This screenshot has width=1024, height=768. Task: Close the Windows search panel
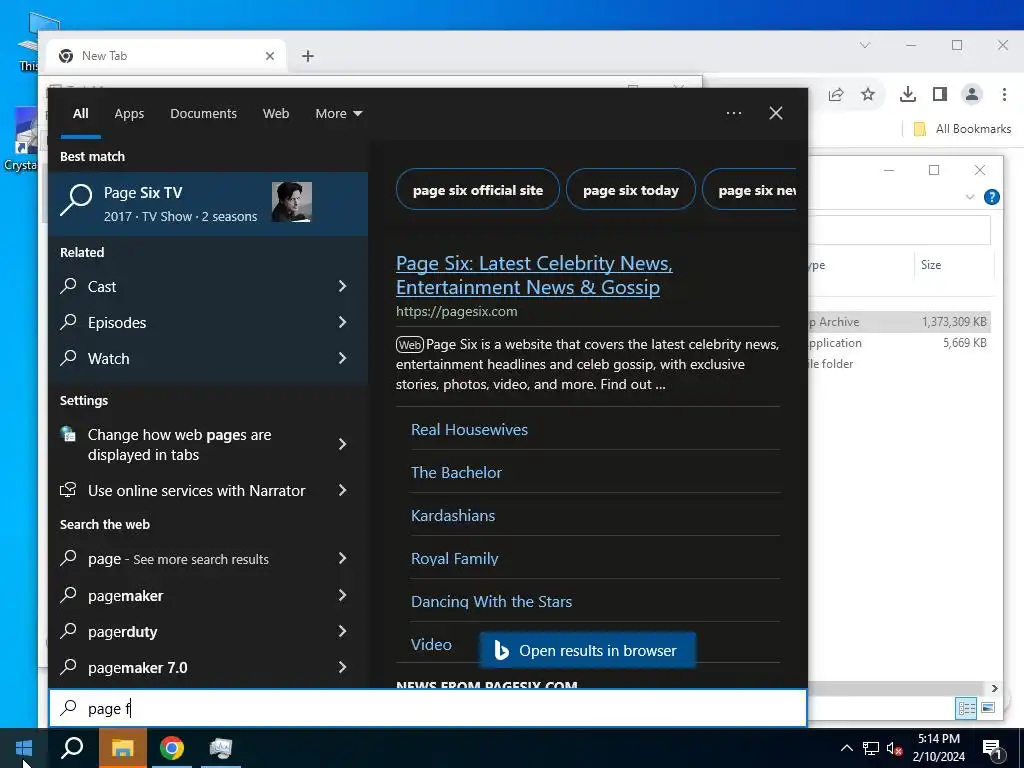click(x=776, y=113)
